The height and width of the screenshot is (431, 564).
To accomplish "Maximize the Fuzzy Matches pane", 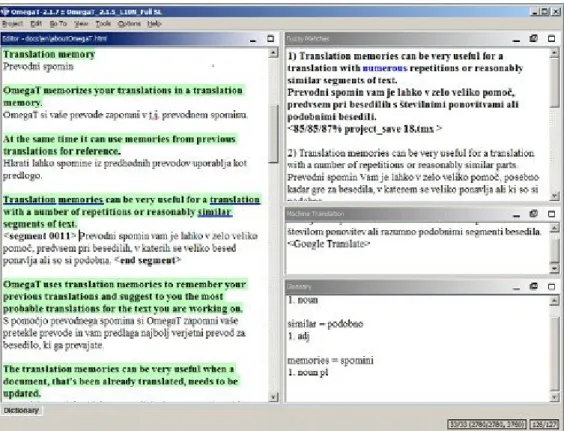I will 551,38.
